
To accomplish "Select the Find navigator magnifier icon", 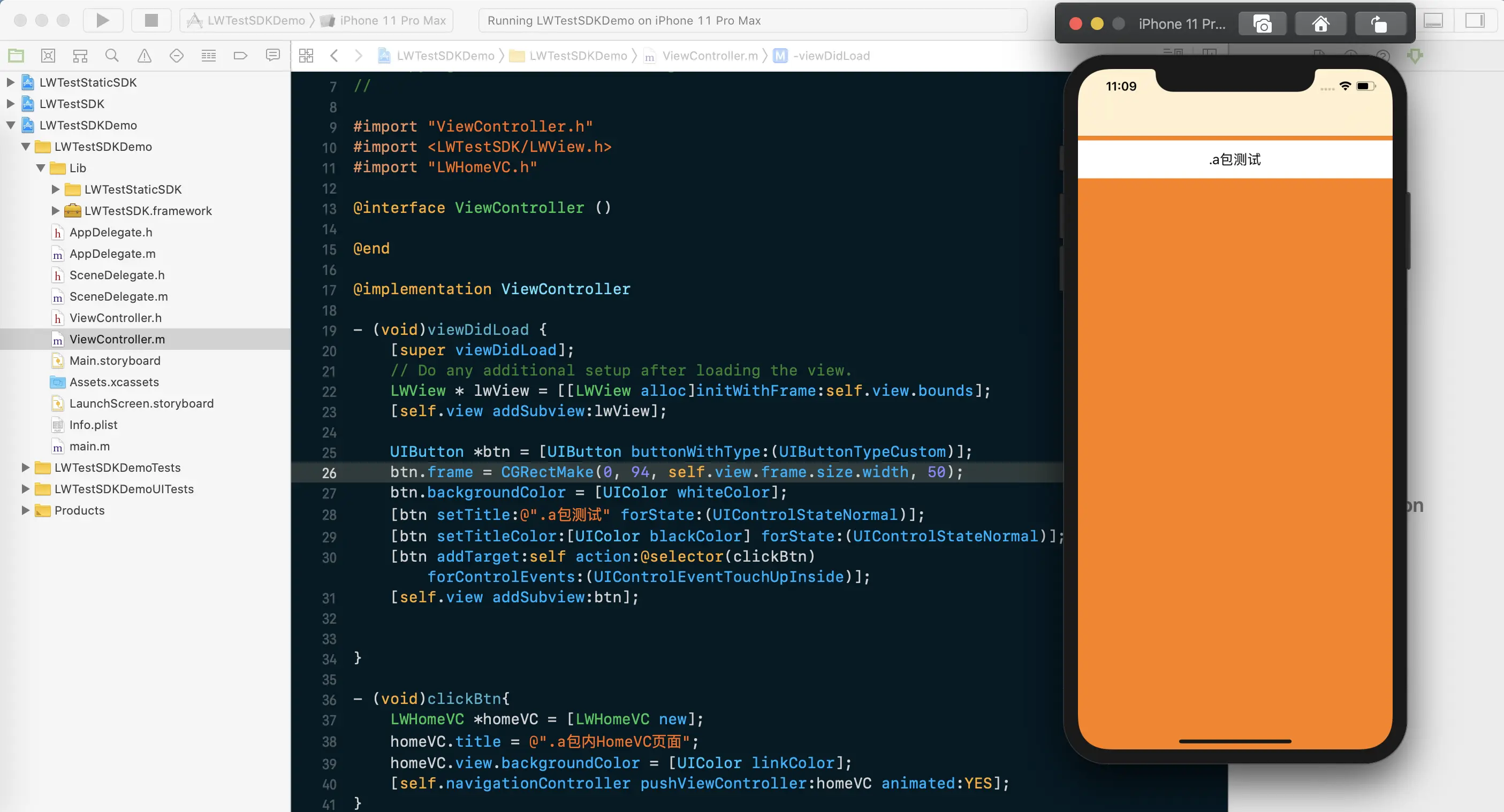I will click(111, 56).
